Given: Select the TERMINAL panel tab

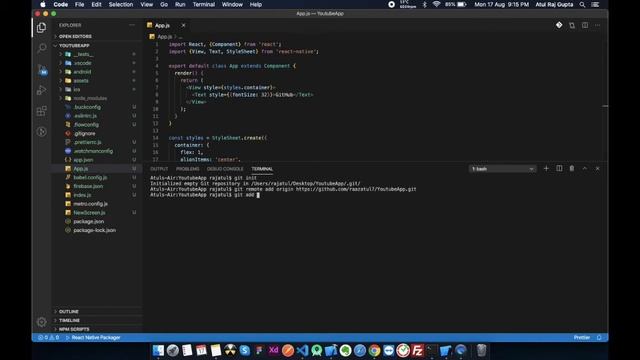Looking at the screenshot, I should click(x=262, y=169).
